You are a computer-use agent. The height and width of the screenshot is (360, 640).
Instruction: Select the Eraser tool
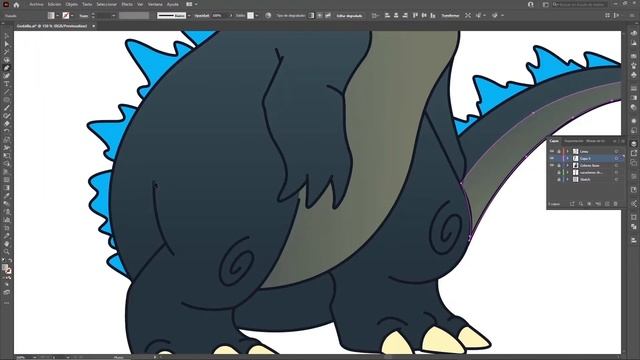tap(7, 124)
